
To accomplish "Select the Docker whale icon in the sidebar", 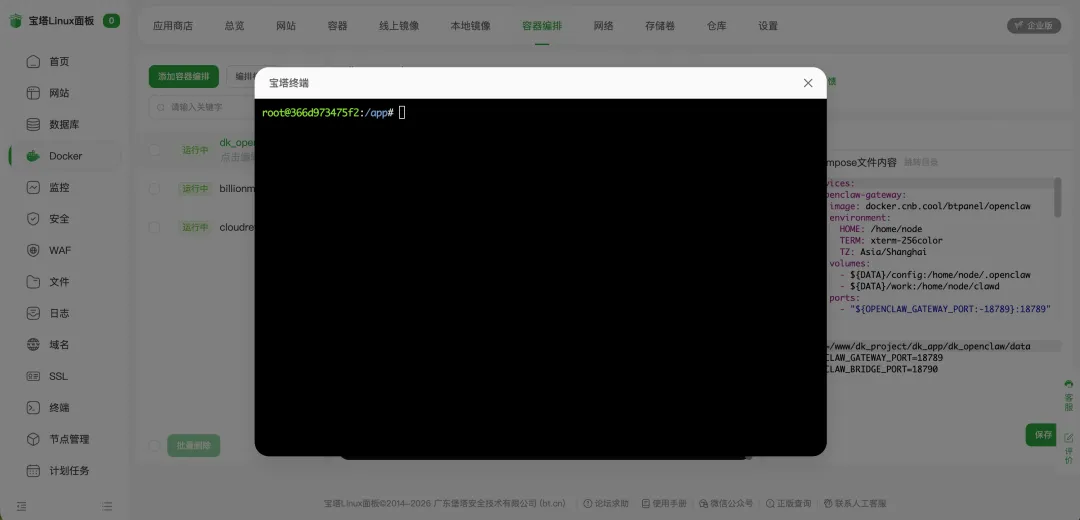I will (33, 156).
